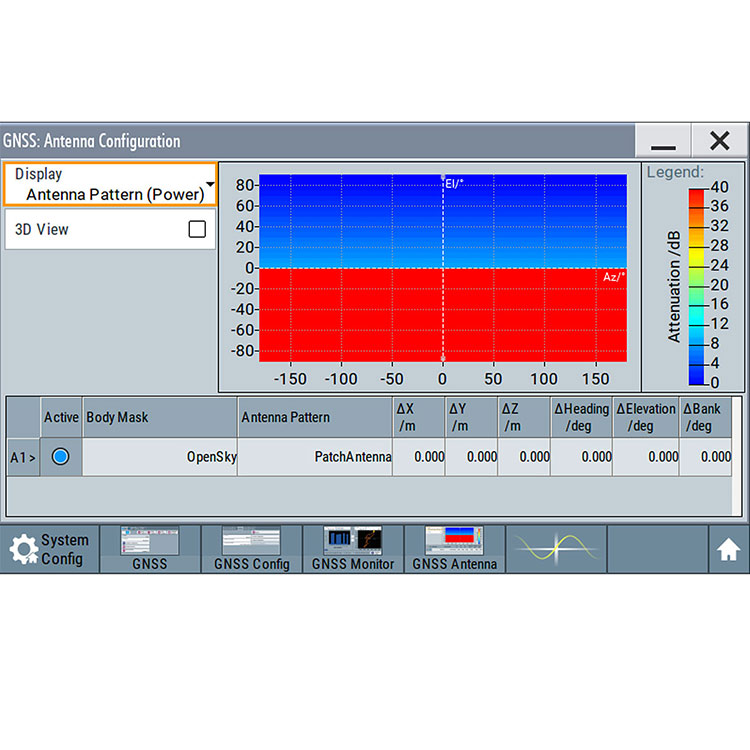Edit the ΔX offset value field
750x750 pixels.
pyautogui.click(x=419, y=457)
